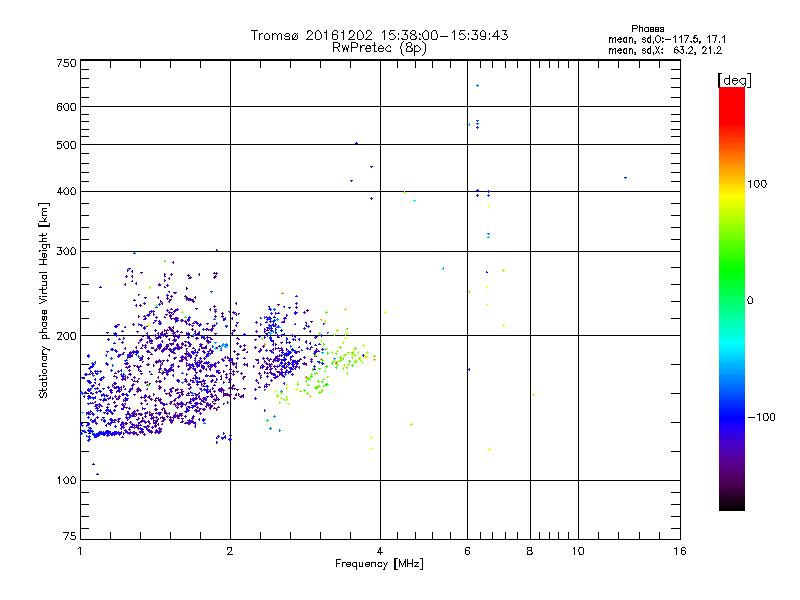Click the '[deg]' colorbar unit label
800x600 pixels.
point(734,80)
